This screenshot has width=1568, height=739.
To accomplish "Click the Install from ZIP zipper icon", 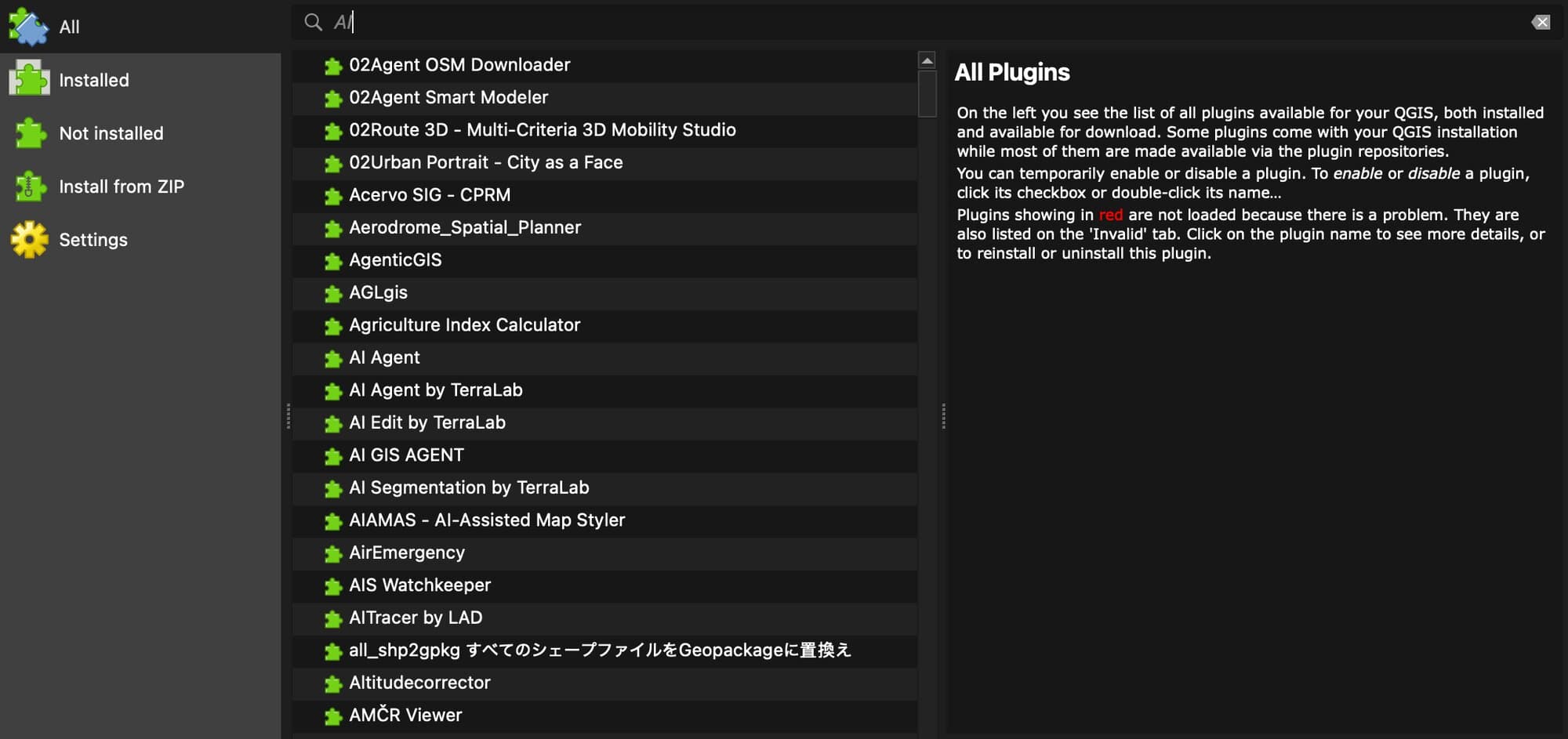I will [x=31, y=187].
